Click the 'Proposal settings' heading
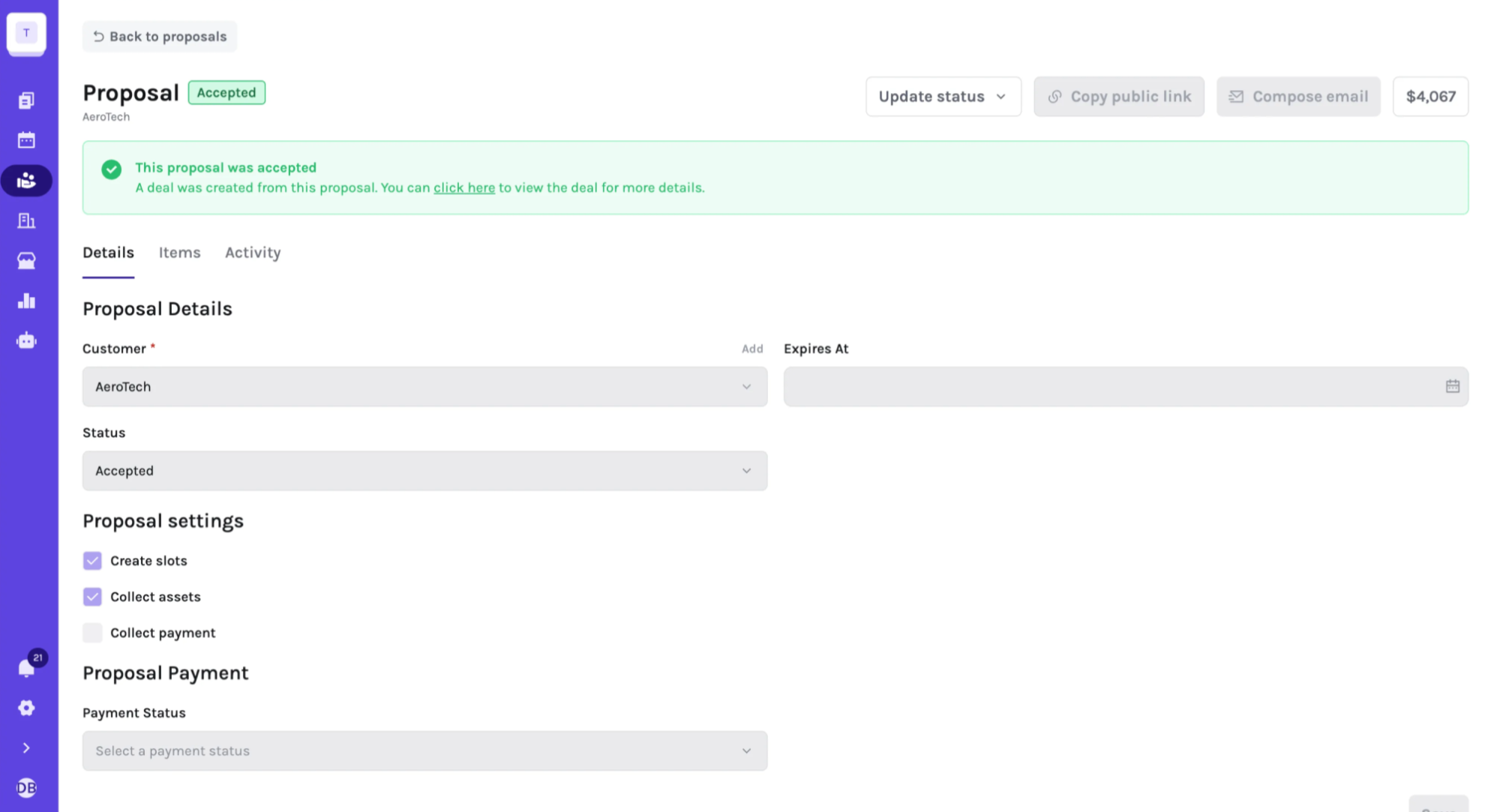The width and height of the screenshot is (1485, 812). (163, 521)
